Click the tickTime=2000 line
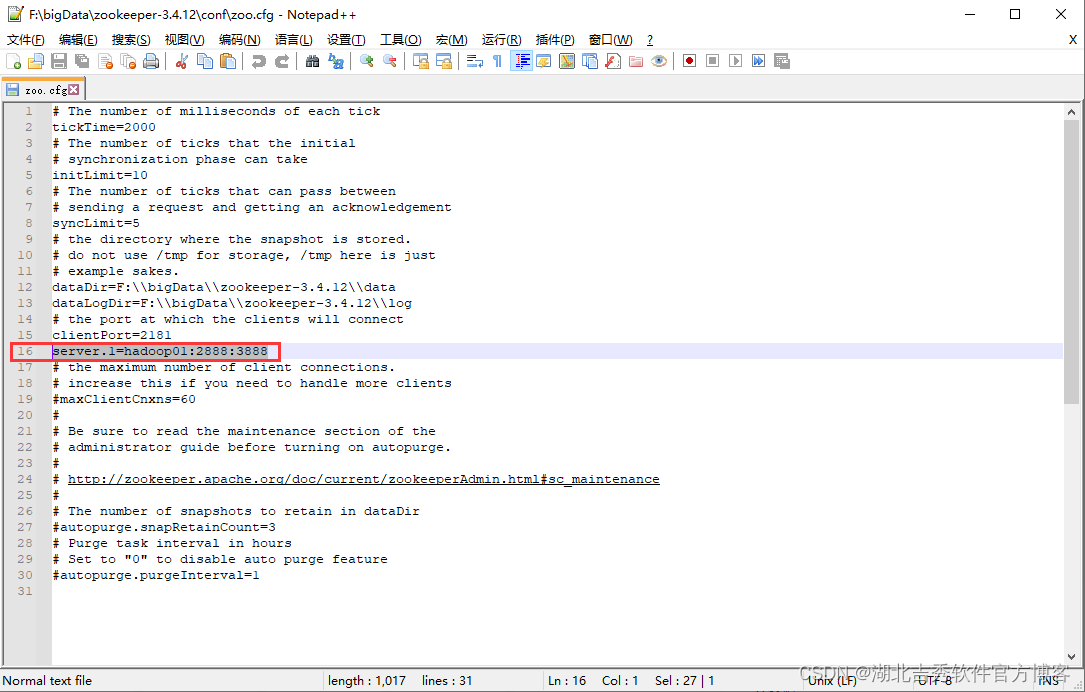The width and height of the screenshot is (1085, 692). pyautogui.click(x=104, y=127)
